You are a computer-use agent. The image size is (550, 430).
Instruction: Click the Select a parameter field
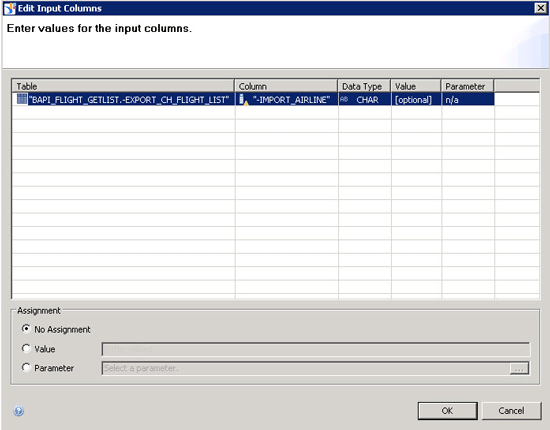click(x=306, y=368)
